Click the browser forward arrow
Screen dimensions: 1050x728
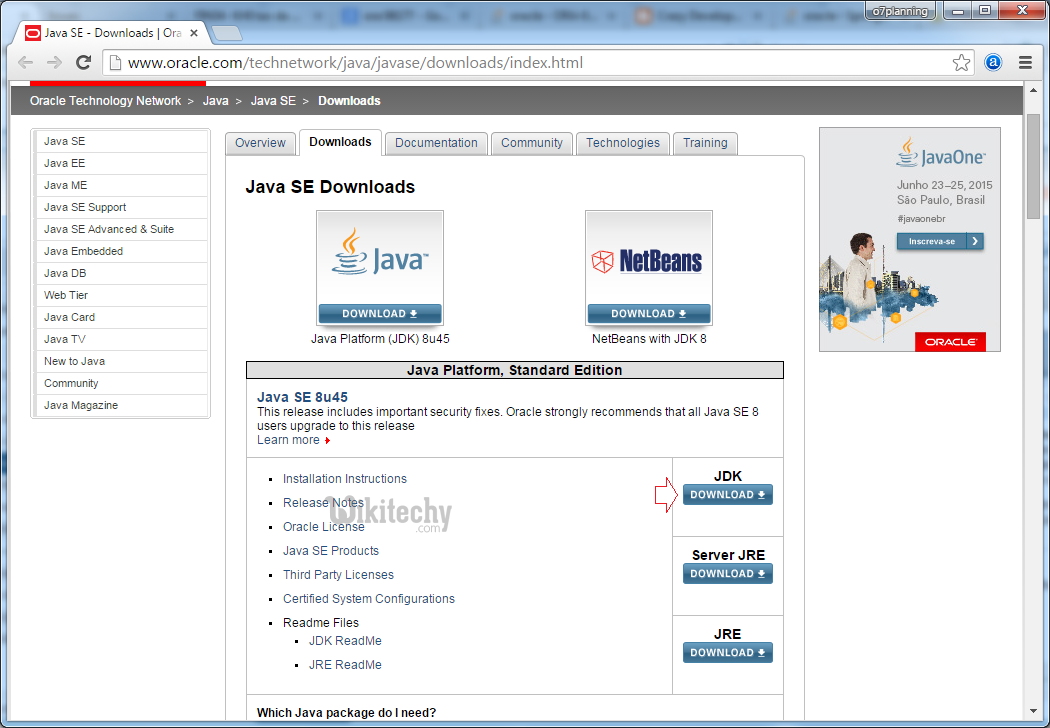[x=54, y=62]
